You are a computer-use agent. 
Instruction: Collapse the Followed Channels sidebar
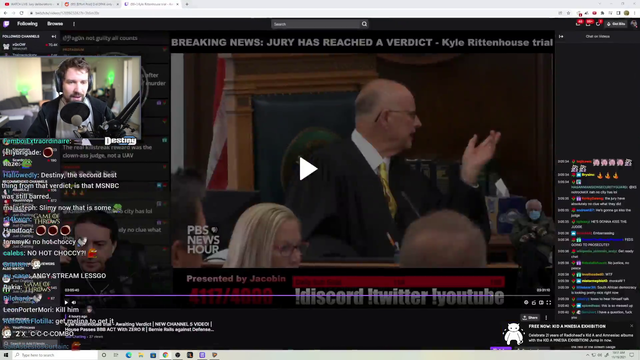[53, 36]
